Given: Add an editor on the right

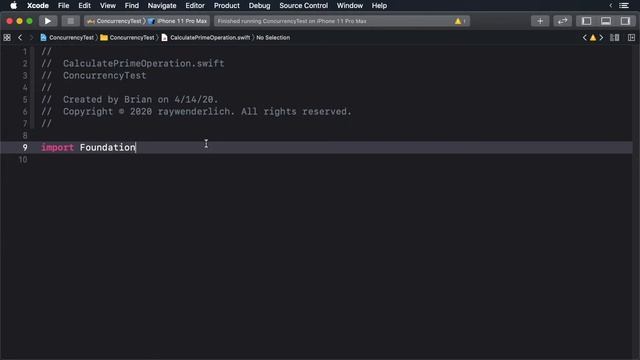Looking at the screenshot, I should pos(631,38).
